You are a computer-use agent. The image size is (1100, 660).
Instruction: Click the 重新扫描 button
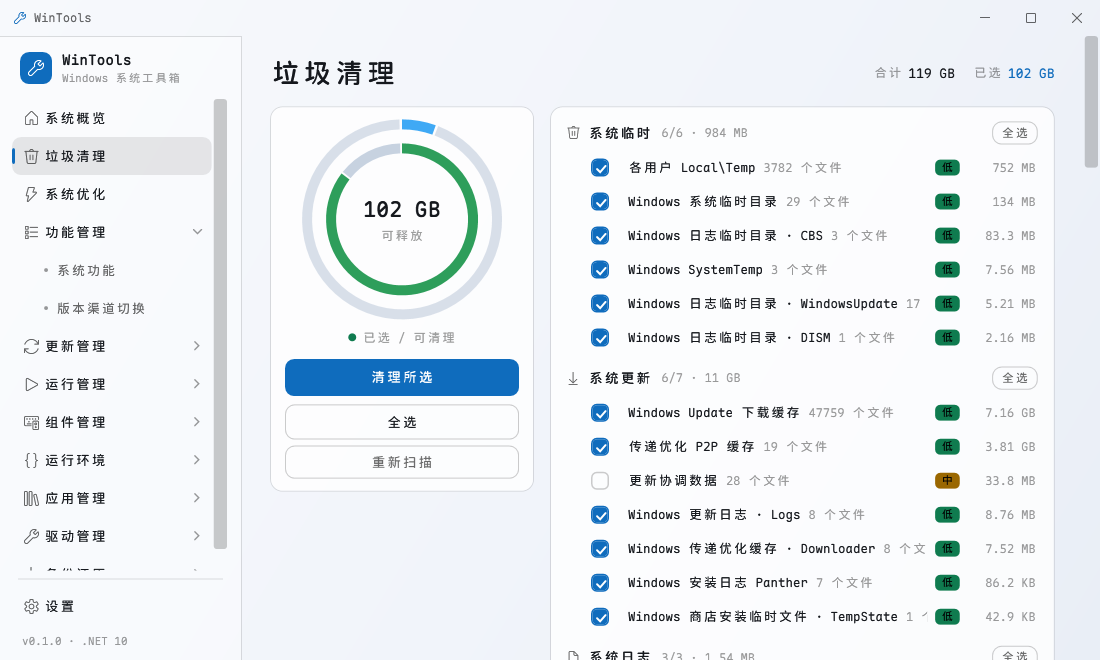[402, 462]
